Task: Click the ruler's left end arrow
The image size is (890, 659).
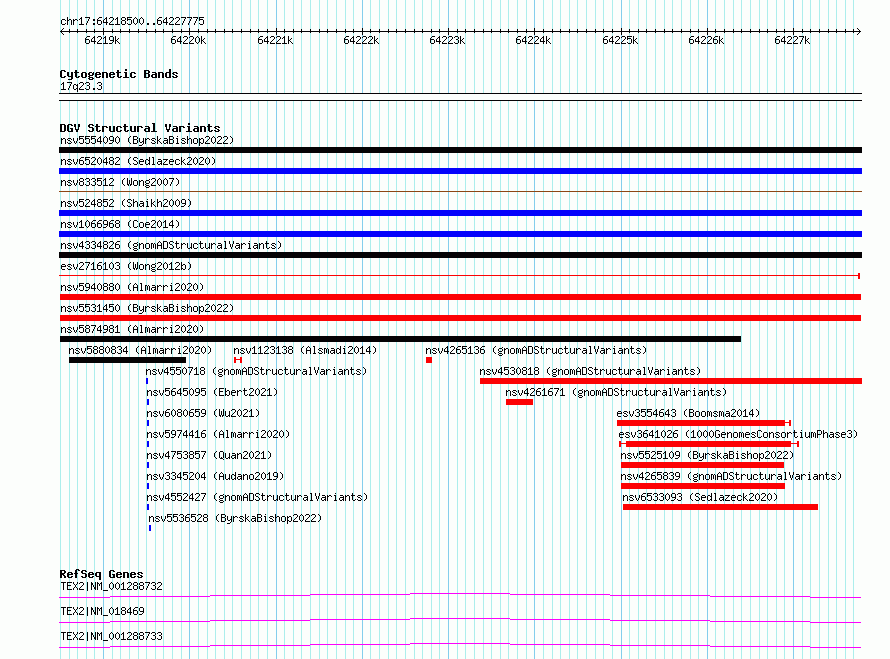Action: click(x=62, y=32)
